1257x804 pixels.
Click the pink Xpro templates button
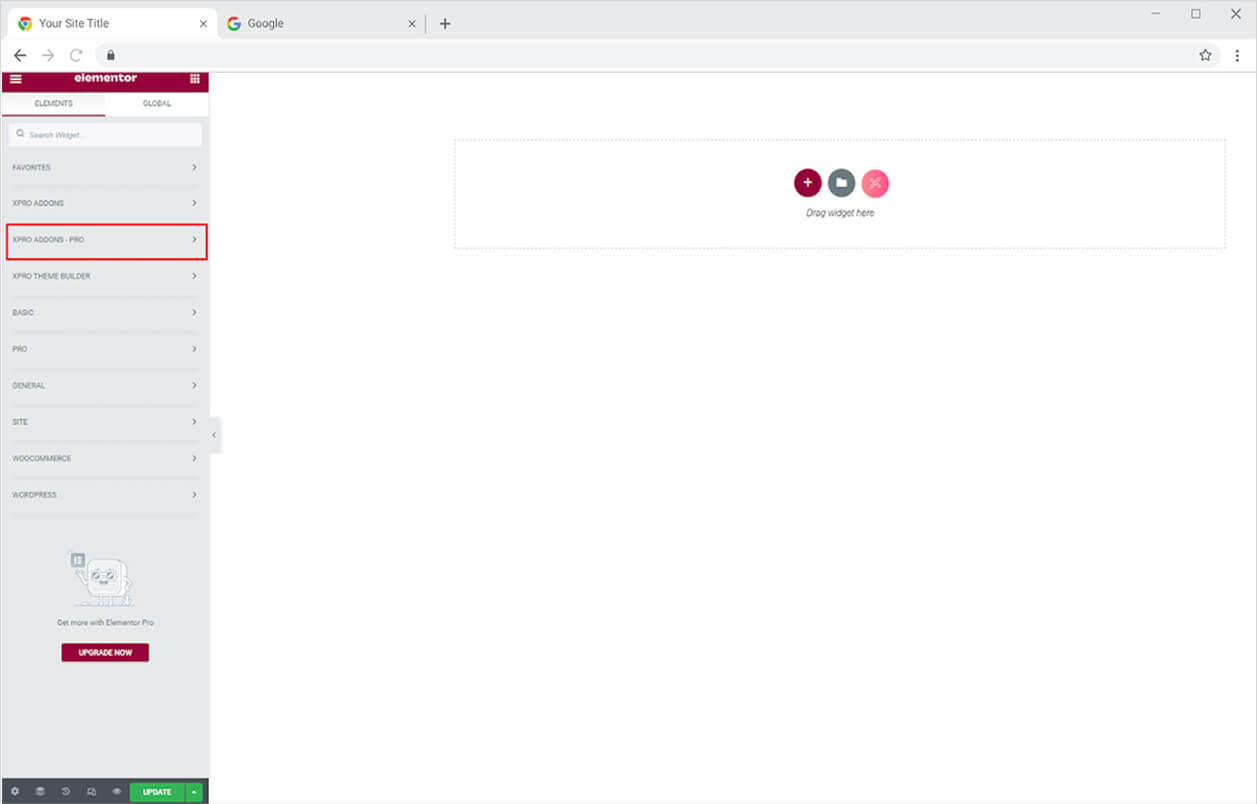click(875, 183)
